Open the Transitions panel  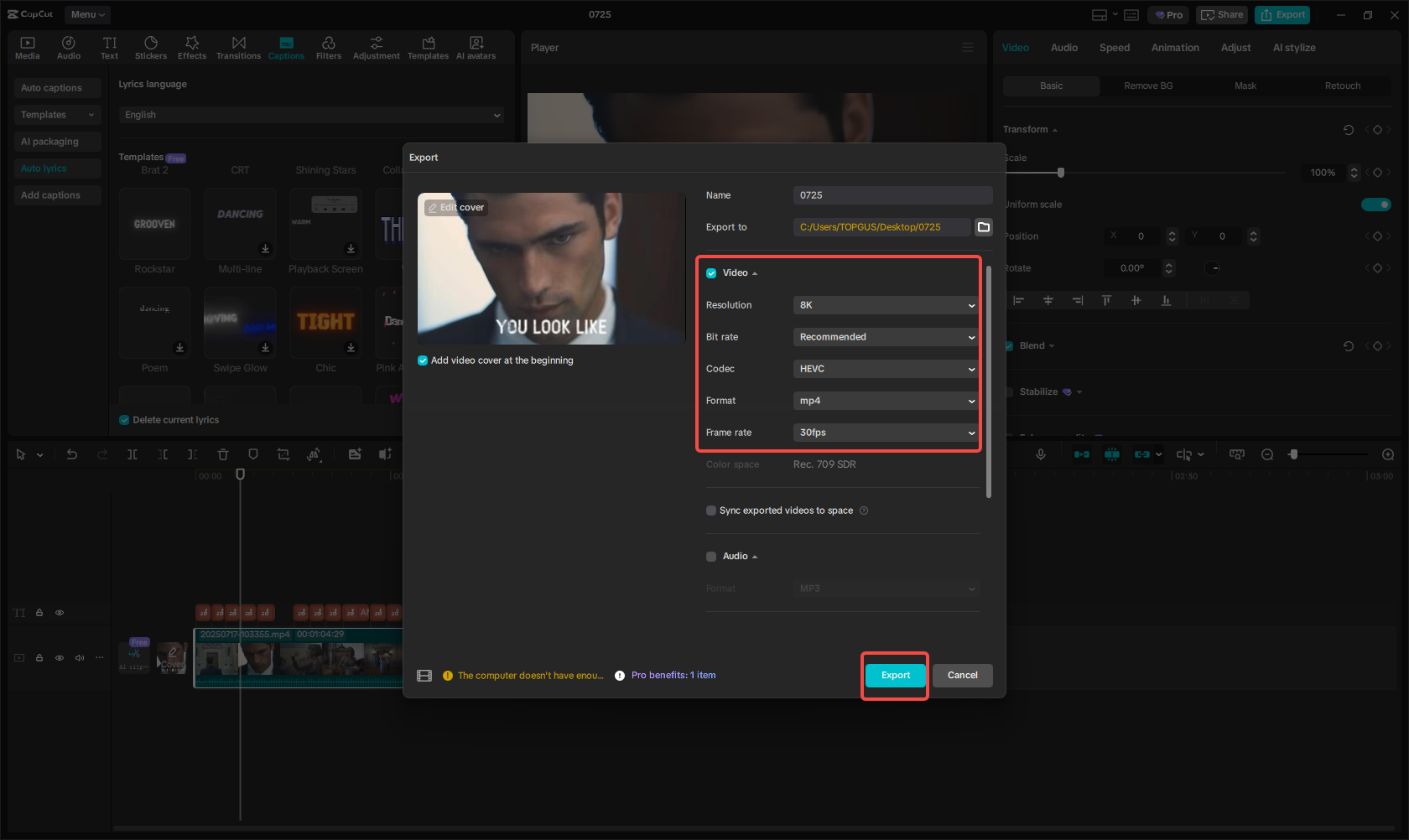[x=239, y=48]
